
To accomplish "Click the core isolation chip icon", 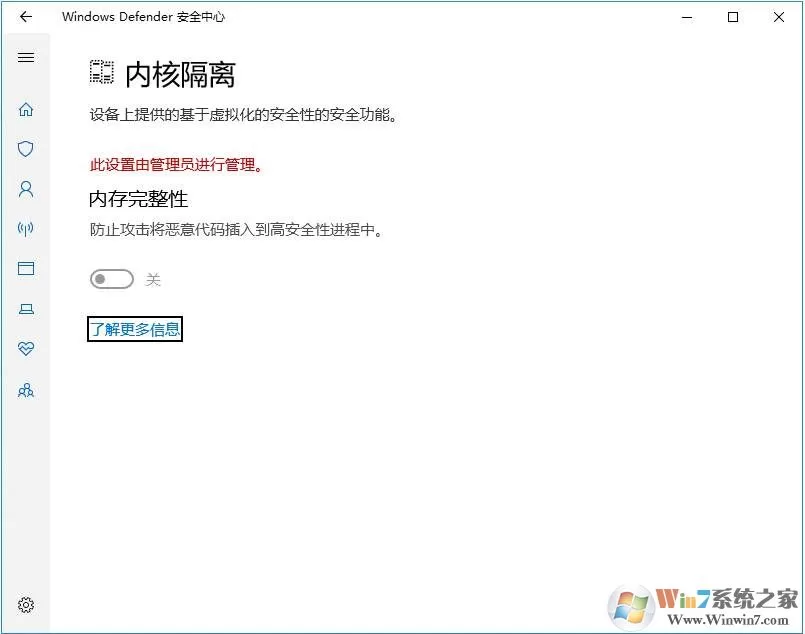I will point(102,72).
